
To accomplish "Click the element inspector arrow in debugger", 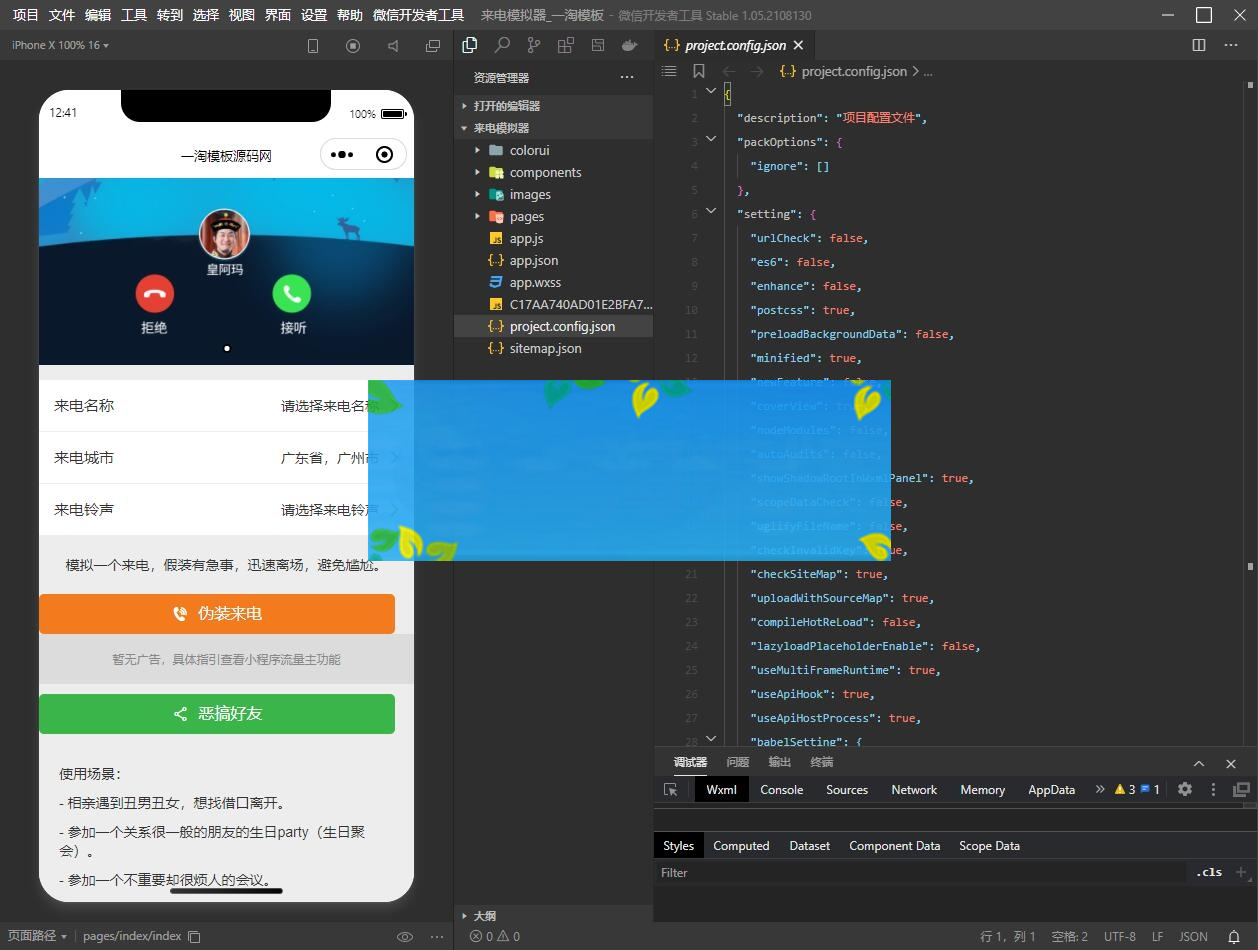I will [671, 789].
